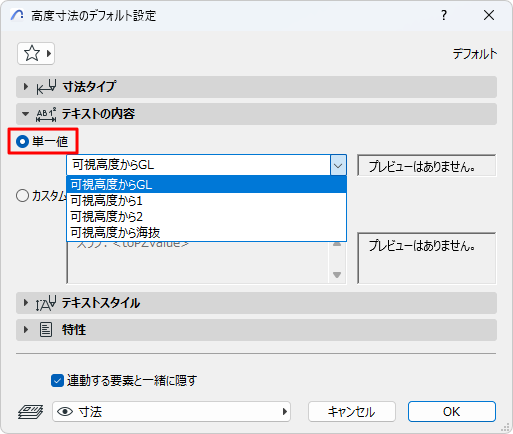
Task: Click the combo box dropdown arrow
Action: 338,165
